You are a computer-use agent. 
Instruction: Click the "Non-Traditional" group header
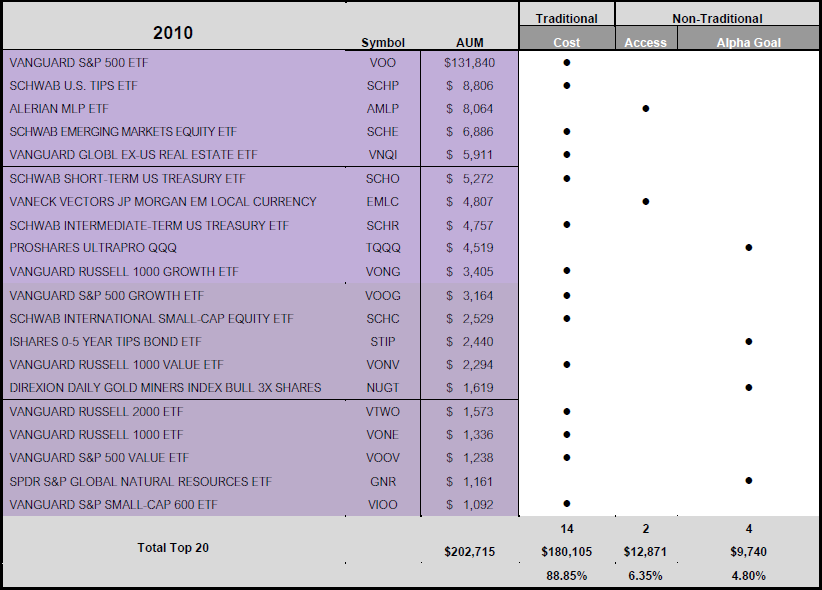pos(717,19)
